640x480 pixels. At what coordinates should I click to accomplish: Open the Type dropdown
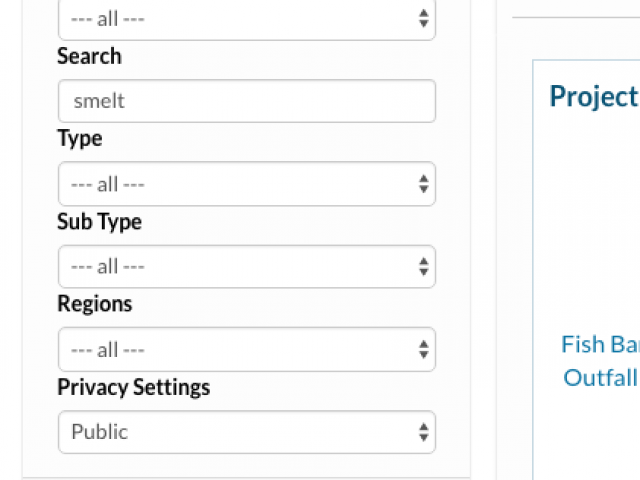point(247,184)
